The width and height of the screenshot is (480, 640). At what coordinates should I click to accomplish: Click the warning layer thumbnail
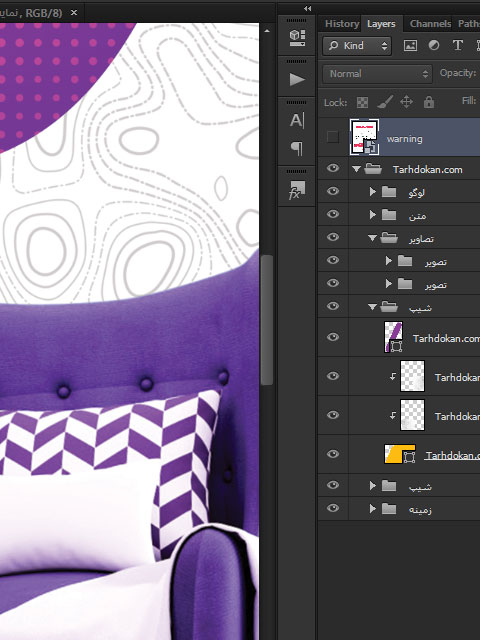click(364, 137)
